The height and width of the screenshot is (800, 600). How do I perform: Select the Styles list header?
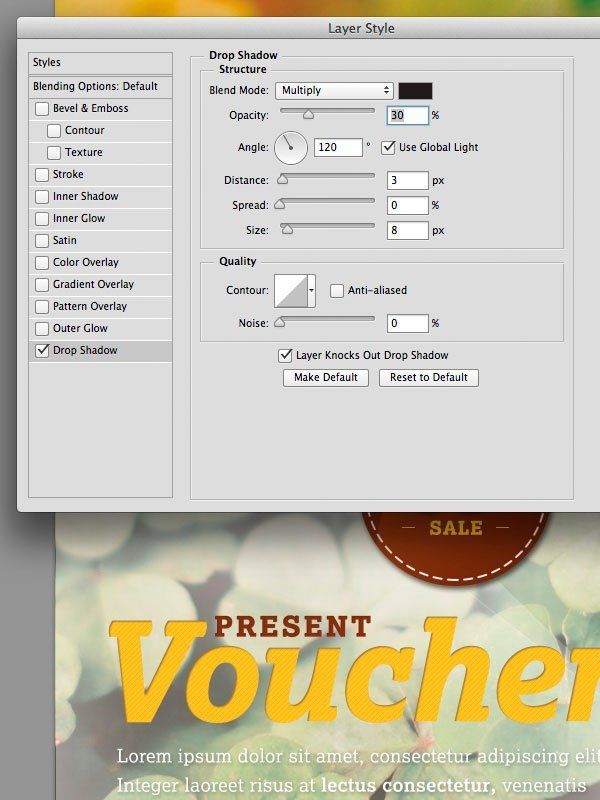tap(101, 63)
